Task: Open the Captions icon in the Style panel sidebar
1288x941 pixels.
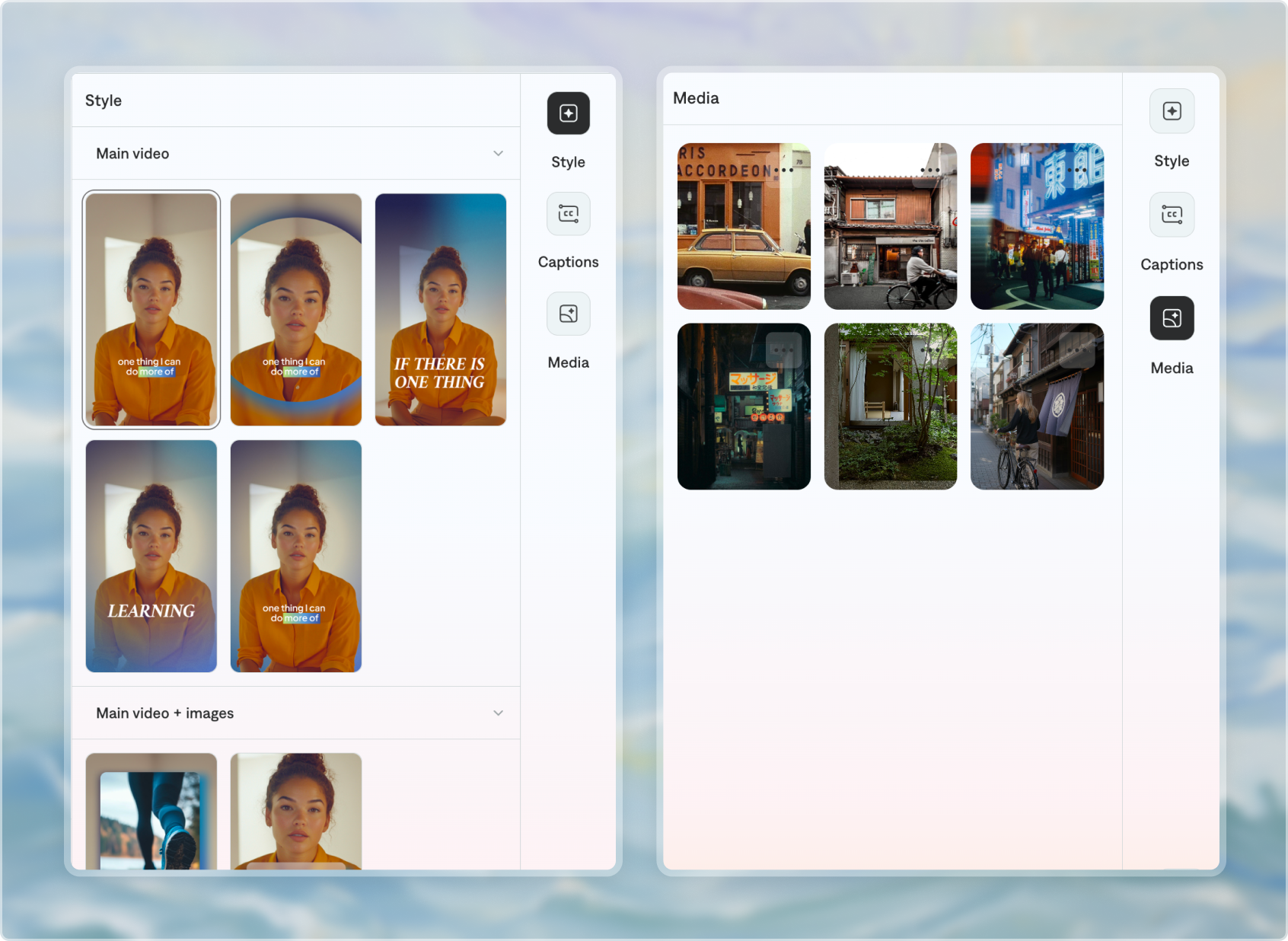Action: [x=568, y=214]
